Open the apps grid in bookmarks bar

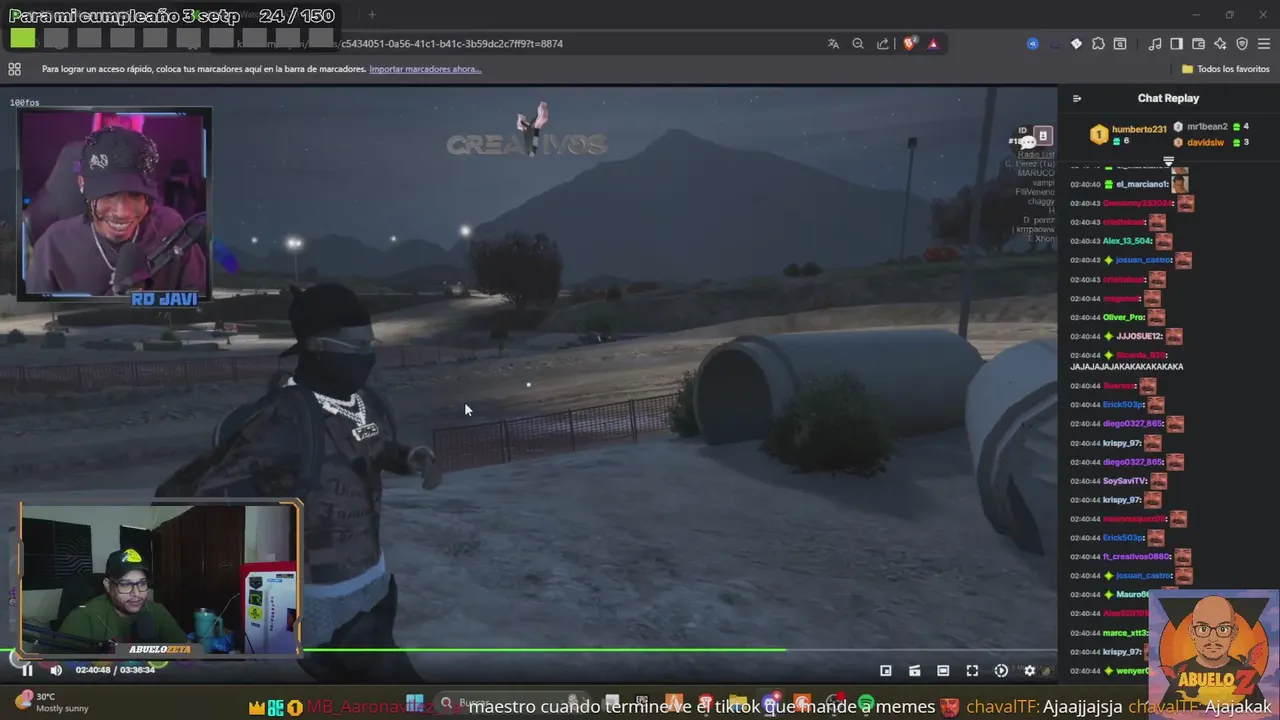14,69
